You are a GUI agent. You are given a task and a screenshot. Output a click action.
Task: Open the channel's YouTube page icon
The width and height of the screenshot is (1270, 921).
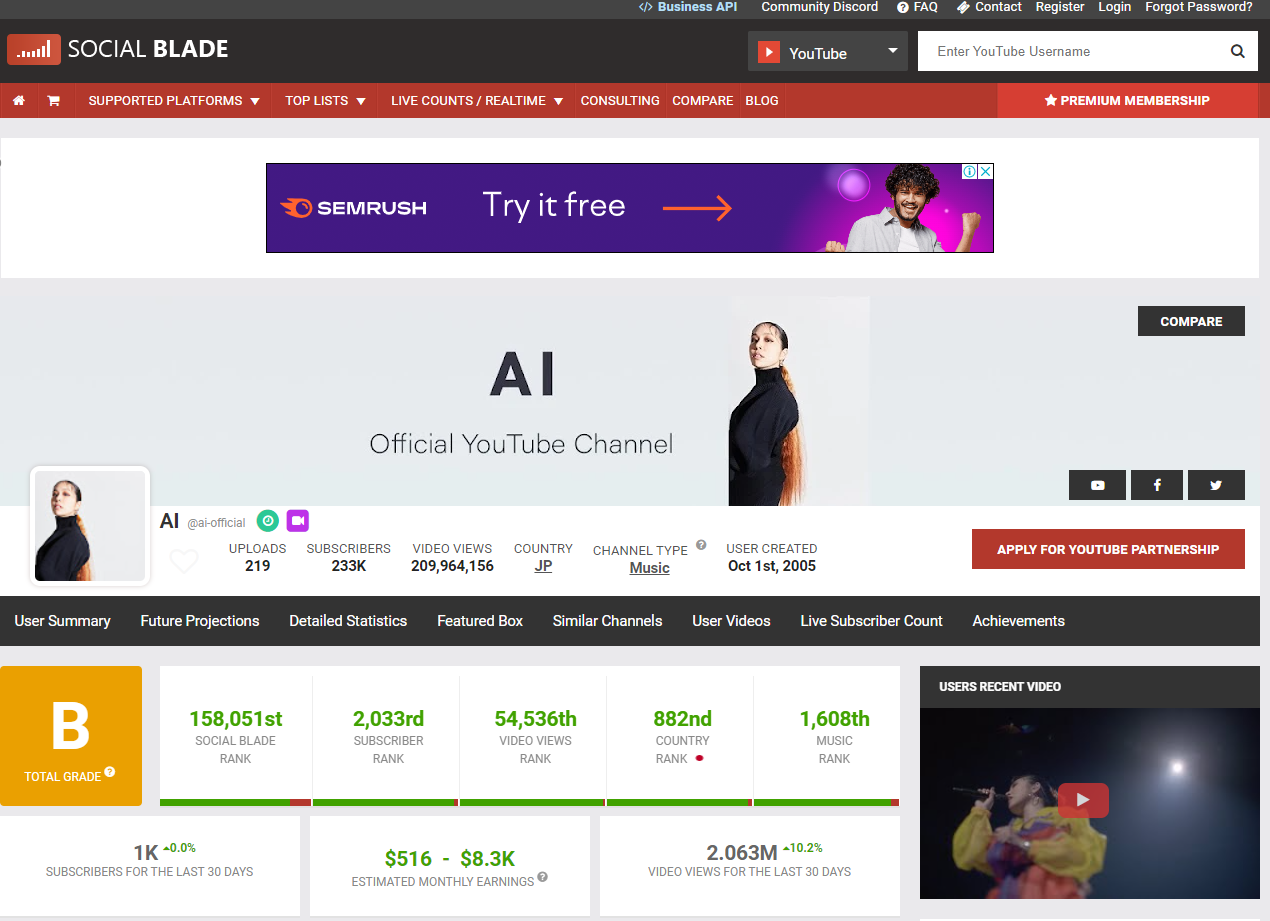point(1097,485)
